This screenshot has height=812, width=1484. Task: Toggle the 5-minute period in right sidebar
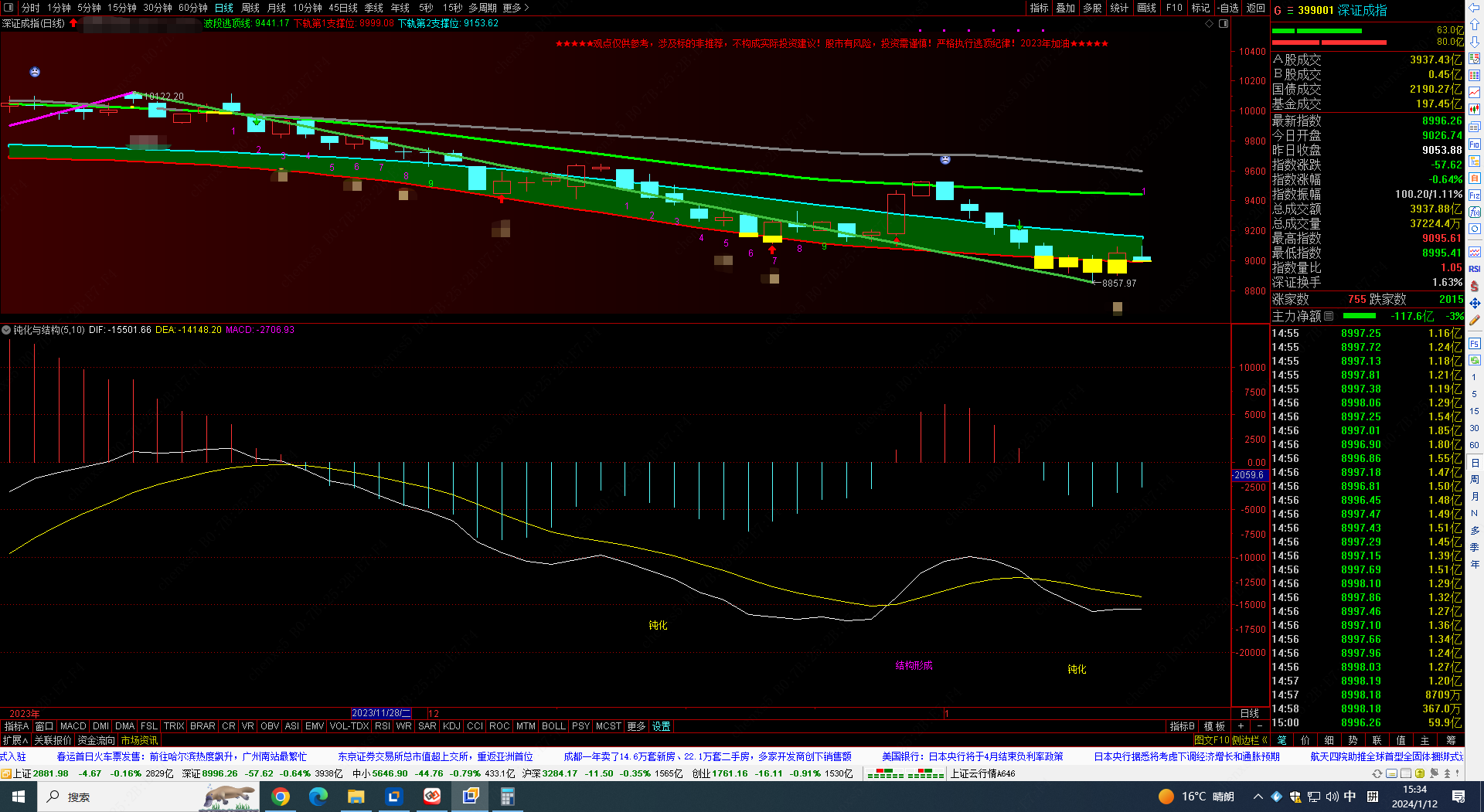tap(1475, 394)
